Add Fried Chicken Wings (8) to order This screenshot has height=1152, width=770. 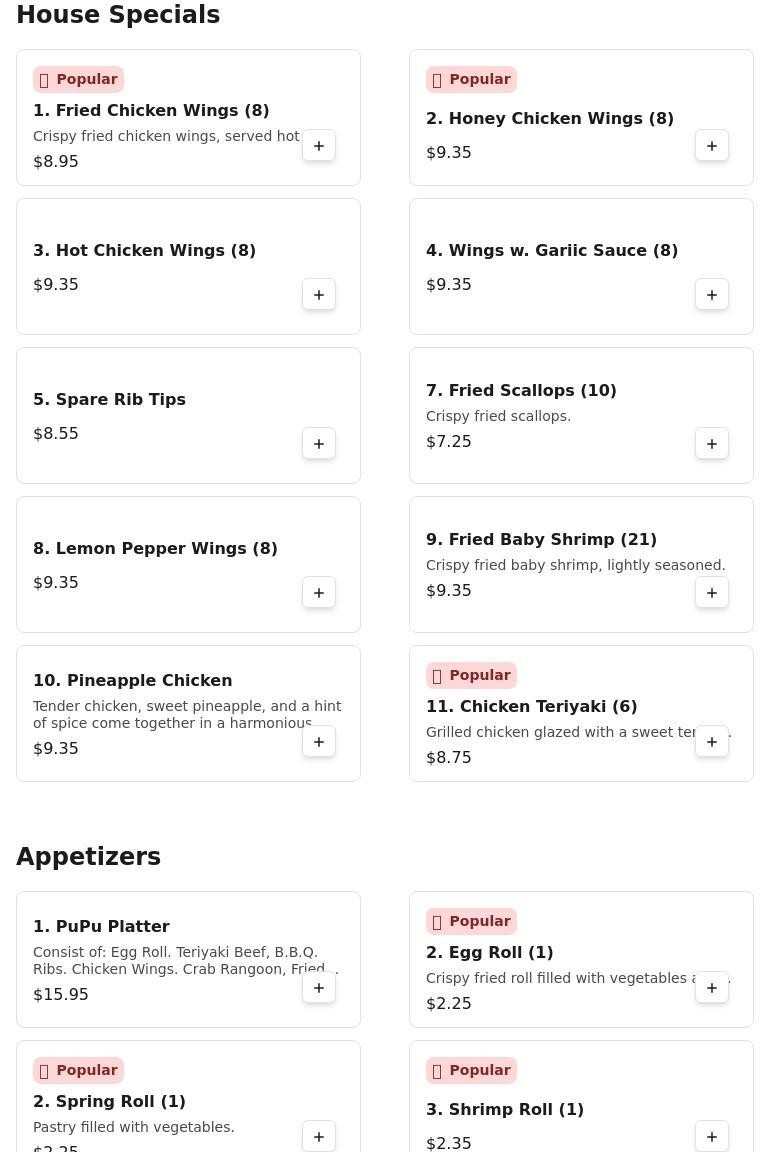coord(319,145)
